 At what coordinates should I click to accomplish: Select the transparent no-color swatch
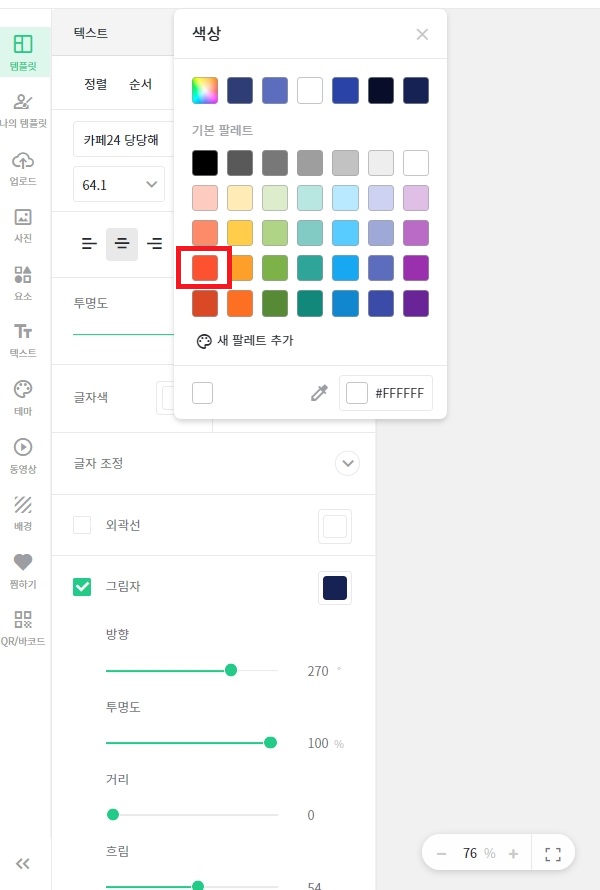[203, 393]
